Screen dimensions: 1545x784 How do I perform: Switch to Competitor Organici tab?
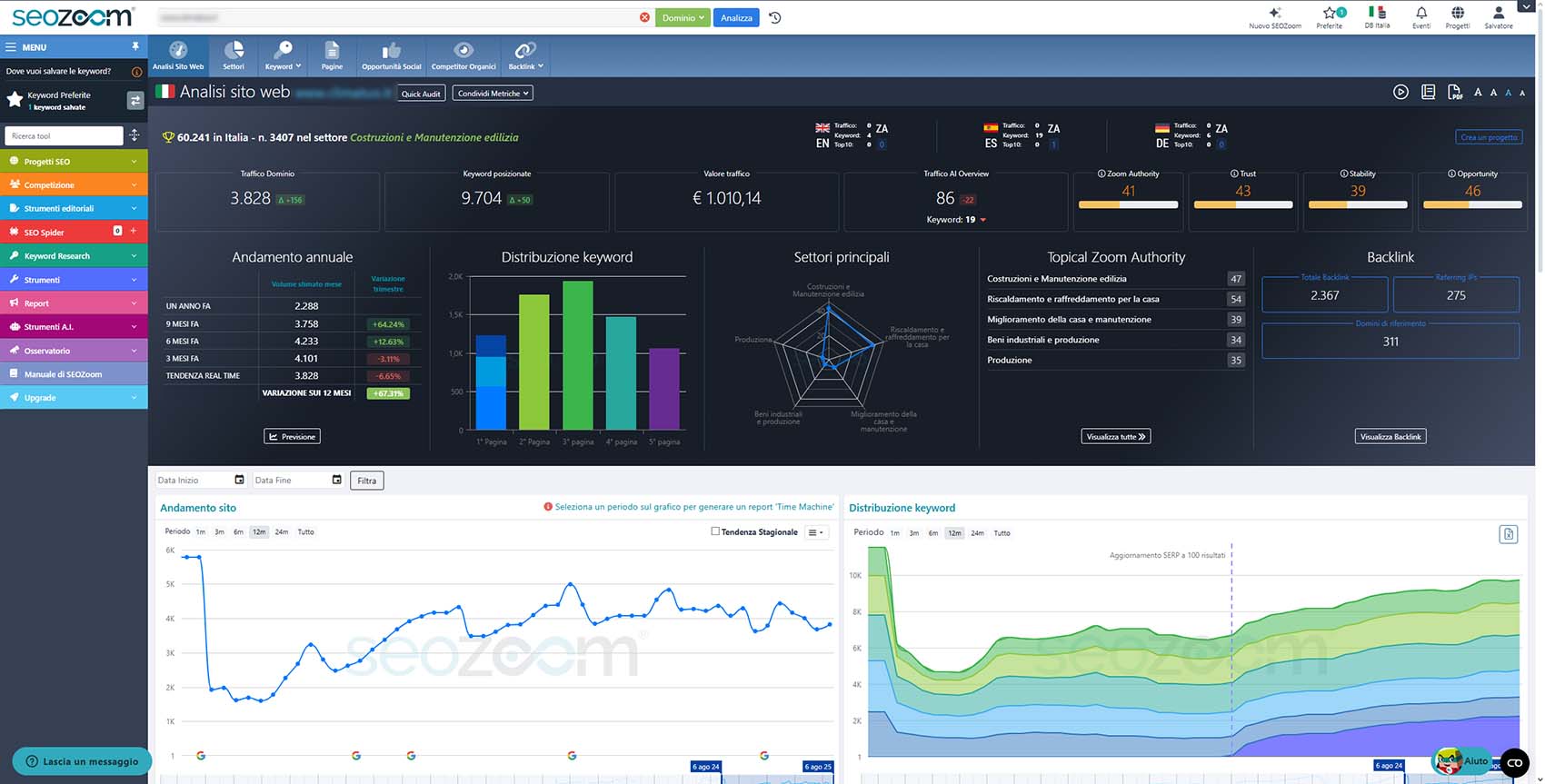tap(463, 55)
